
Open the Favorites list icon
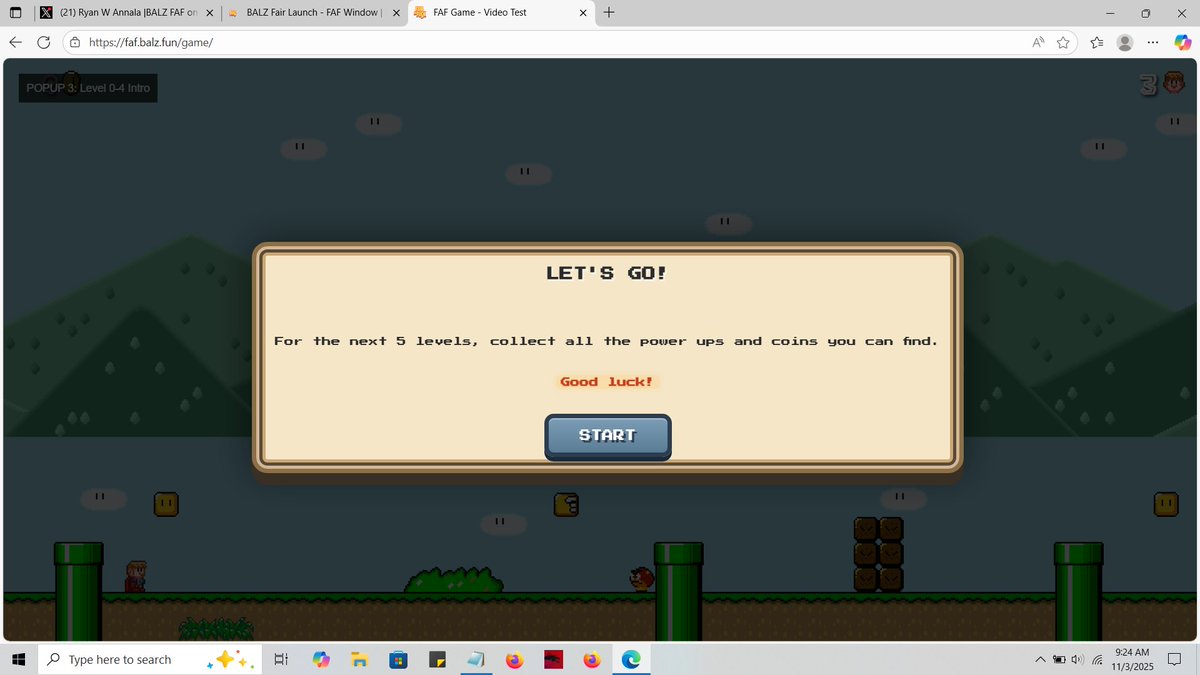pos(1097,42)
